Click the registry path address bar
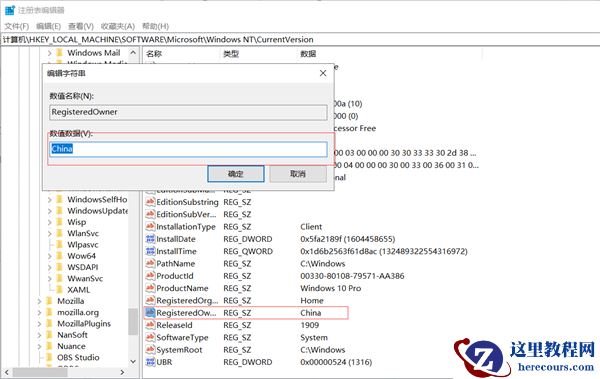 (x=300, y=39)
